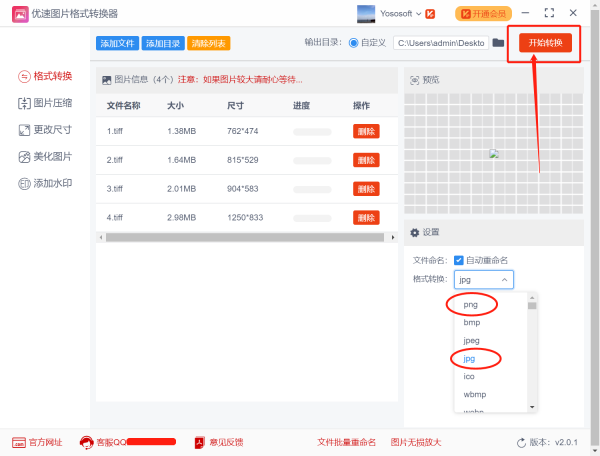Click the output path input field
The image size is (600, 456).
tap(441, 43)
